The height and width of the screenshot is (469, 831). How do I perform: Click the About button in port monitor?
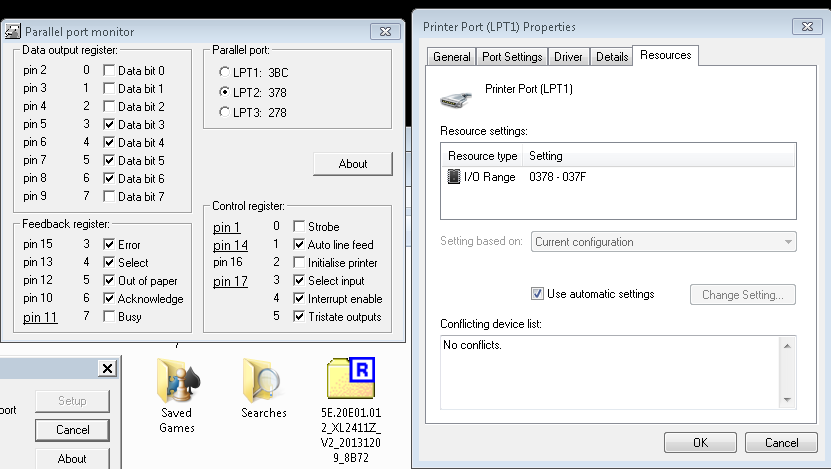352,164
